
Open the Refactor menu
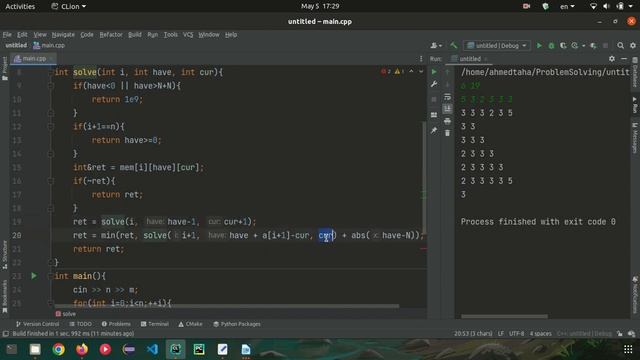point(111,35)
